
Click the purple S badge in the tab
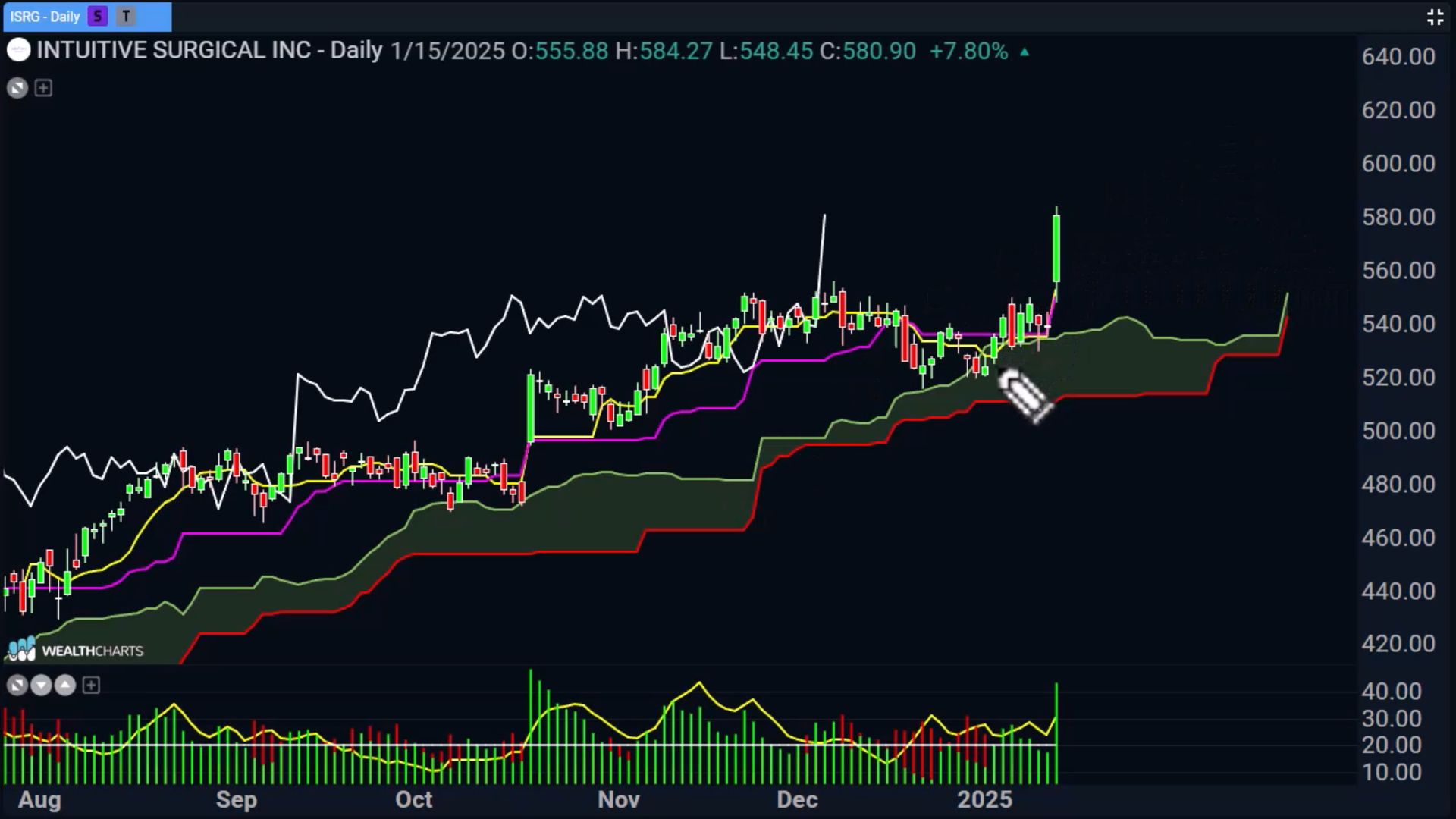97,16
